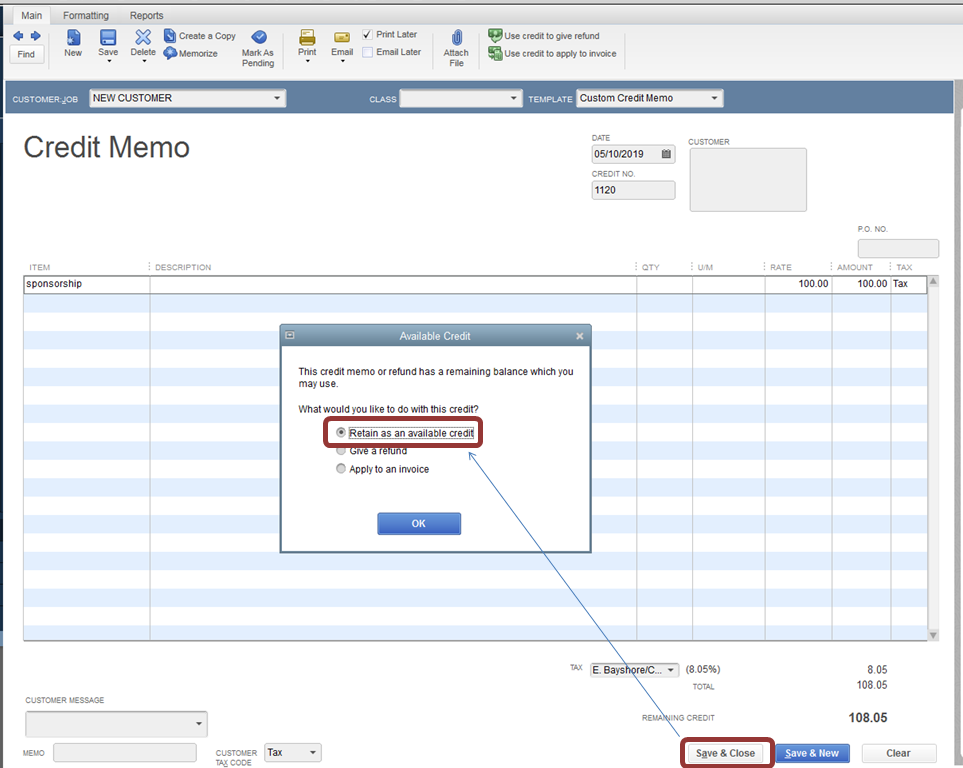Switch to the Main tab
The width and height of the screenshot is (963, 768).
32,15
